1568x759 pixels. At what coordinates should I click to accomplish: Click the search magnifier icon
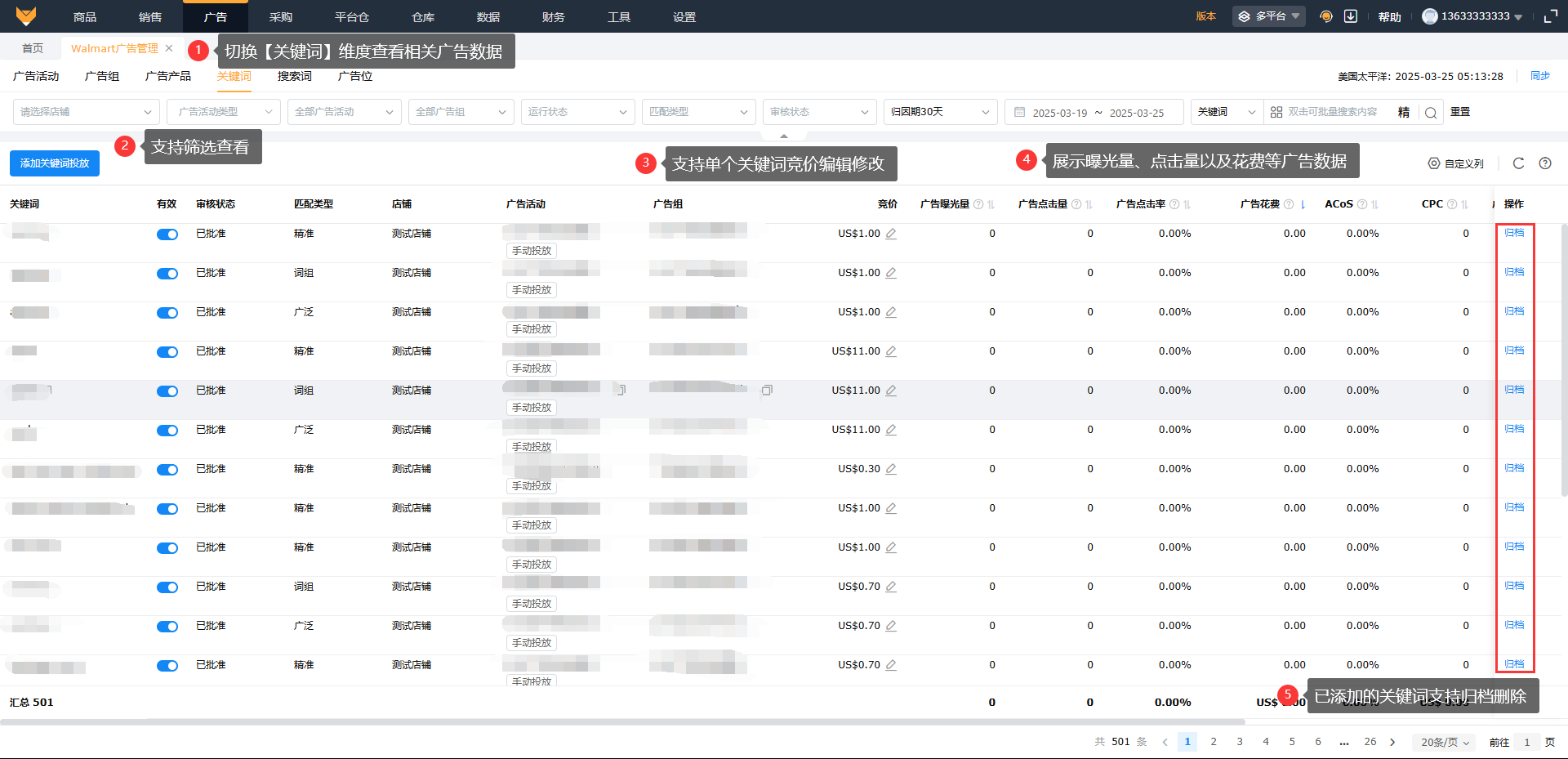click(x=1431, y=113)
